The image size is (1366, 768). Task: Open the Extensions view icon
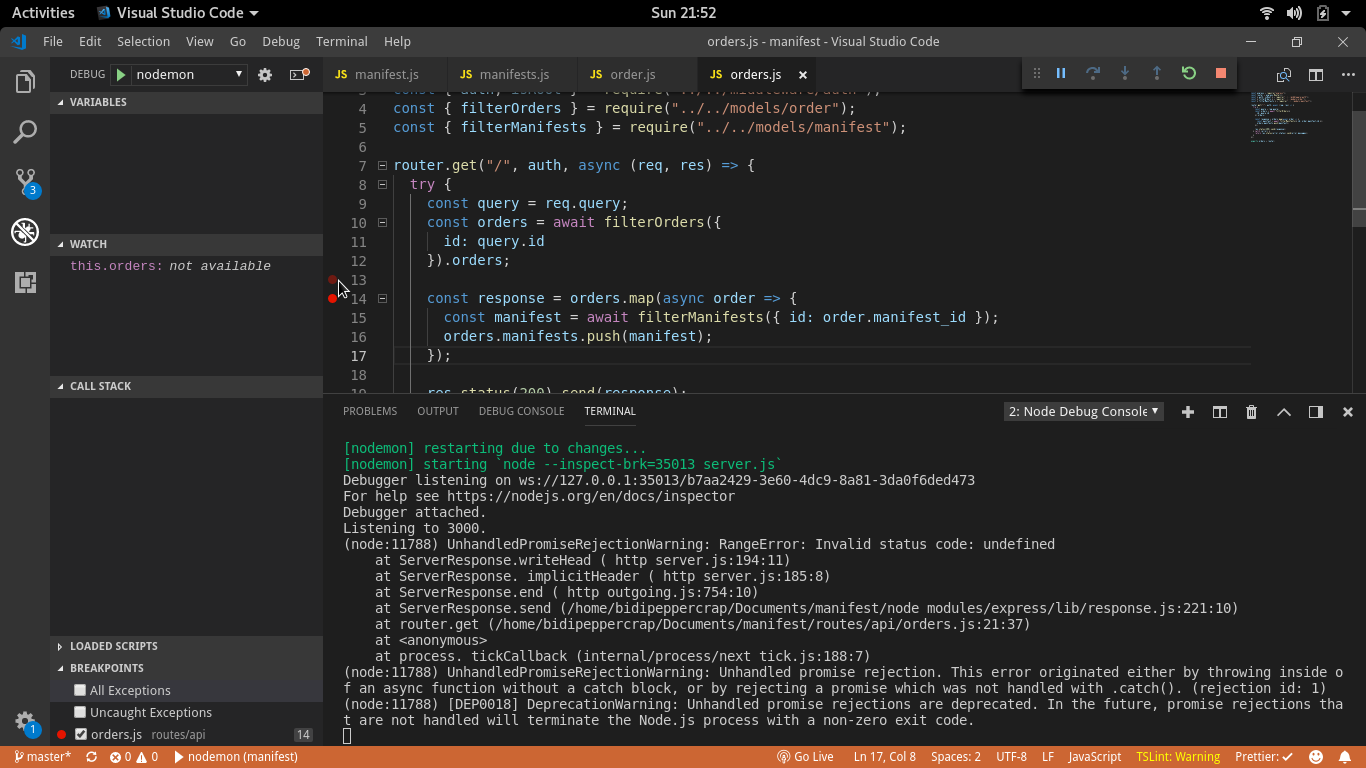pyautogui.click(x=25, y=282)
